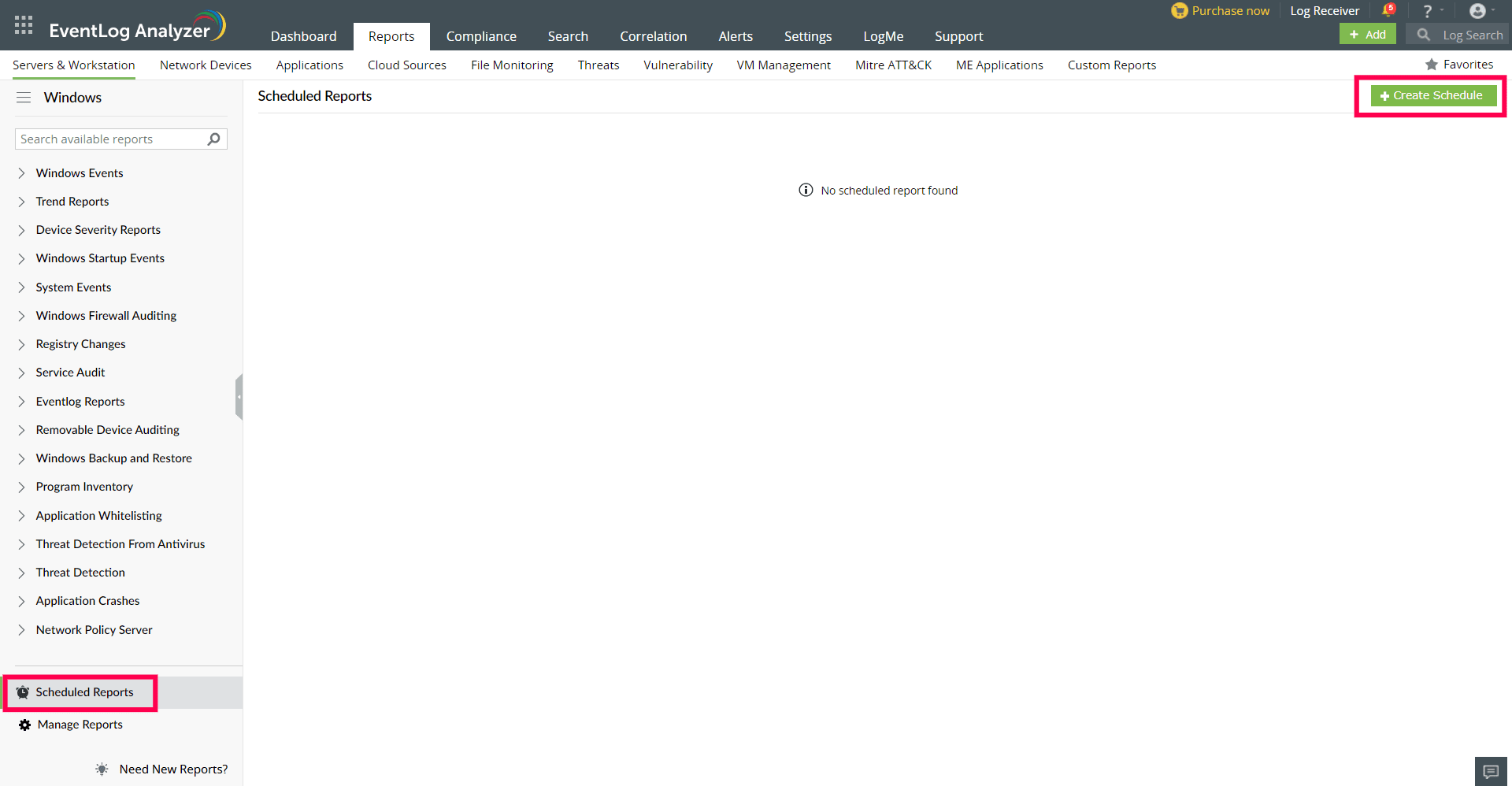Expand the Windows Events category
The width and height of the screenshot is (1512, 786).
21,173
